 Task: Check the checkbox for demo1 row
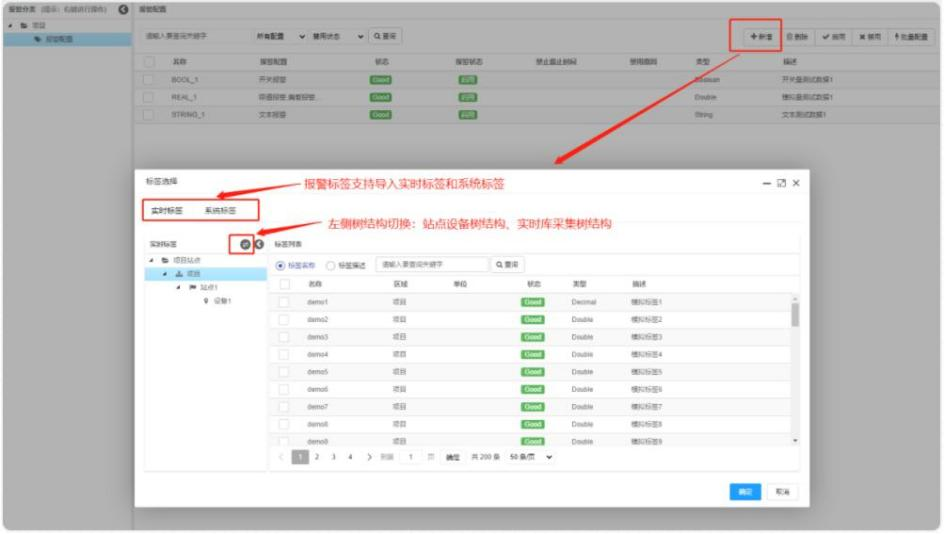pyautogui.click(x=284, y=302)
